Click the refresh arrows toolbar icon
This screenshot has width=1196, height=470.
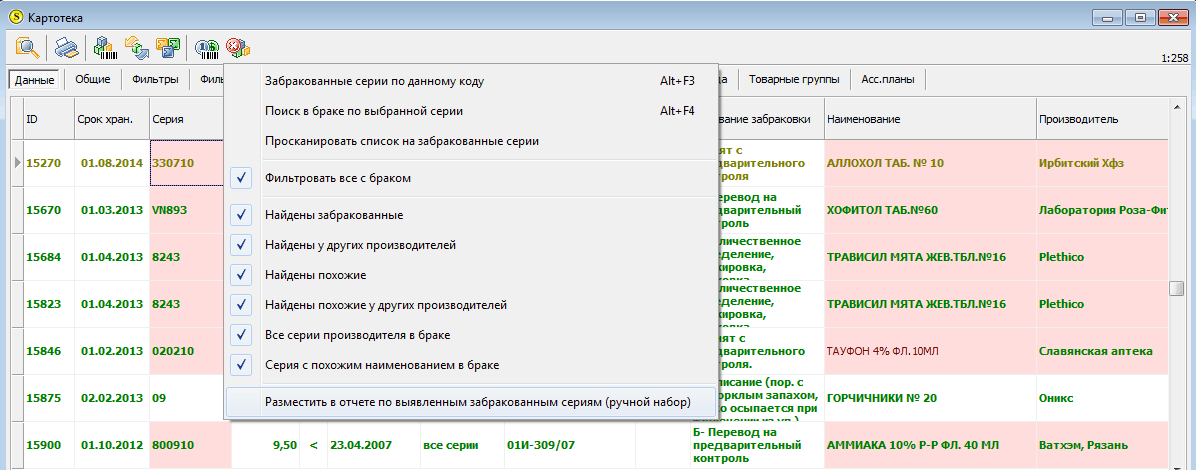coord(136,47)
